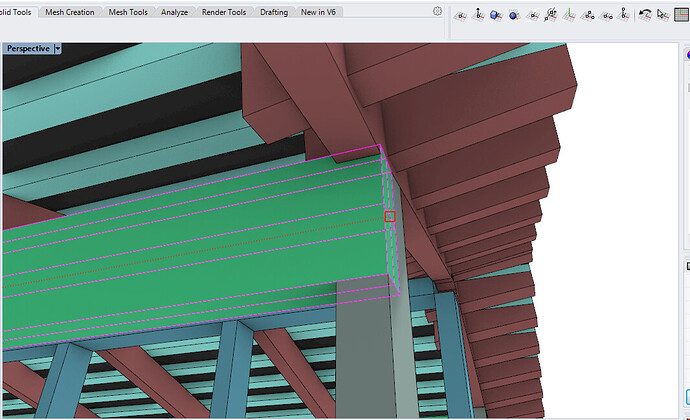Open the Mesh Tools tab

128,12
